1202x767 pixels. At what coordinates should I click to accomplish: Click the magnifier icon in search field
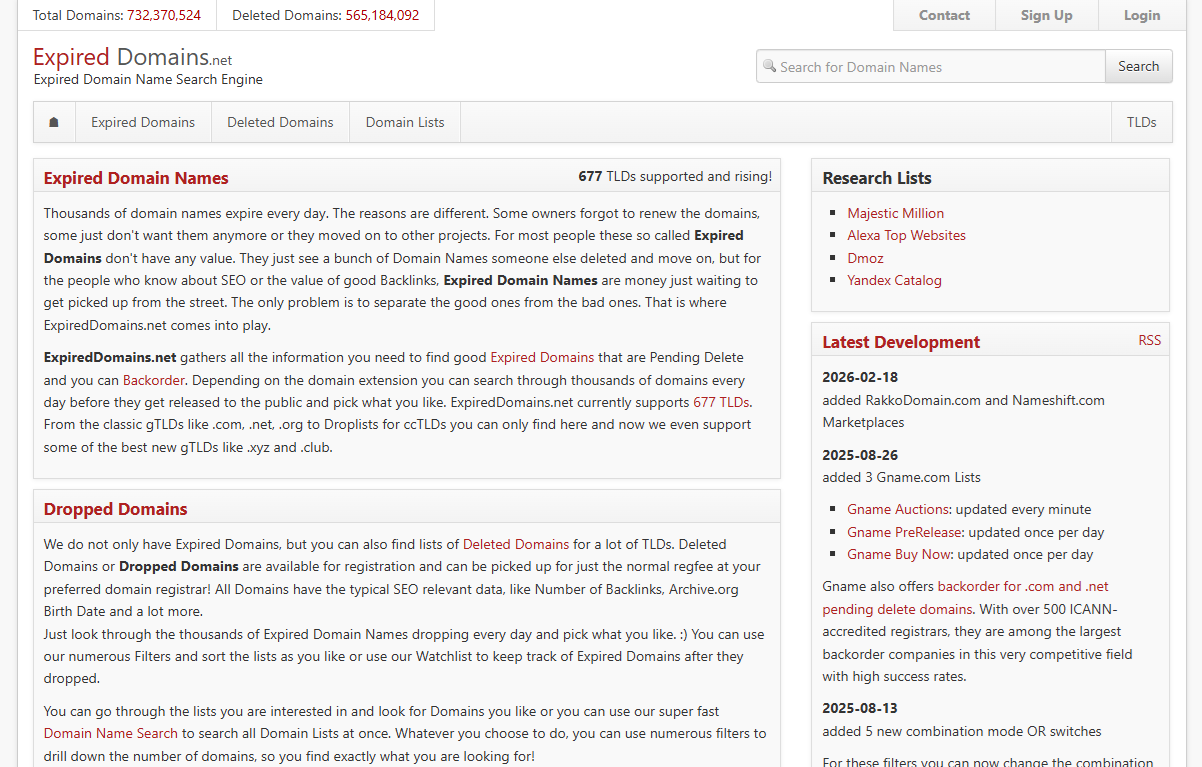(769, 66)
